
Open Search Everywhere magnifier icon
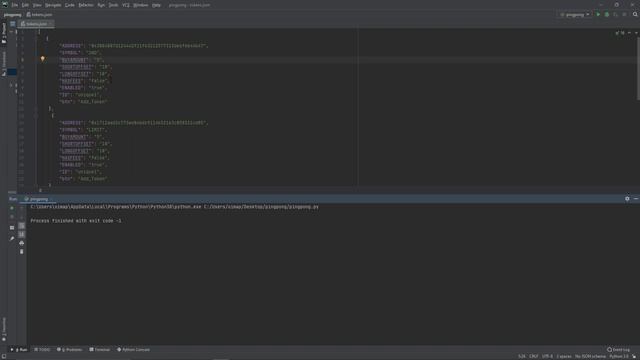(x=635, y=15)
